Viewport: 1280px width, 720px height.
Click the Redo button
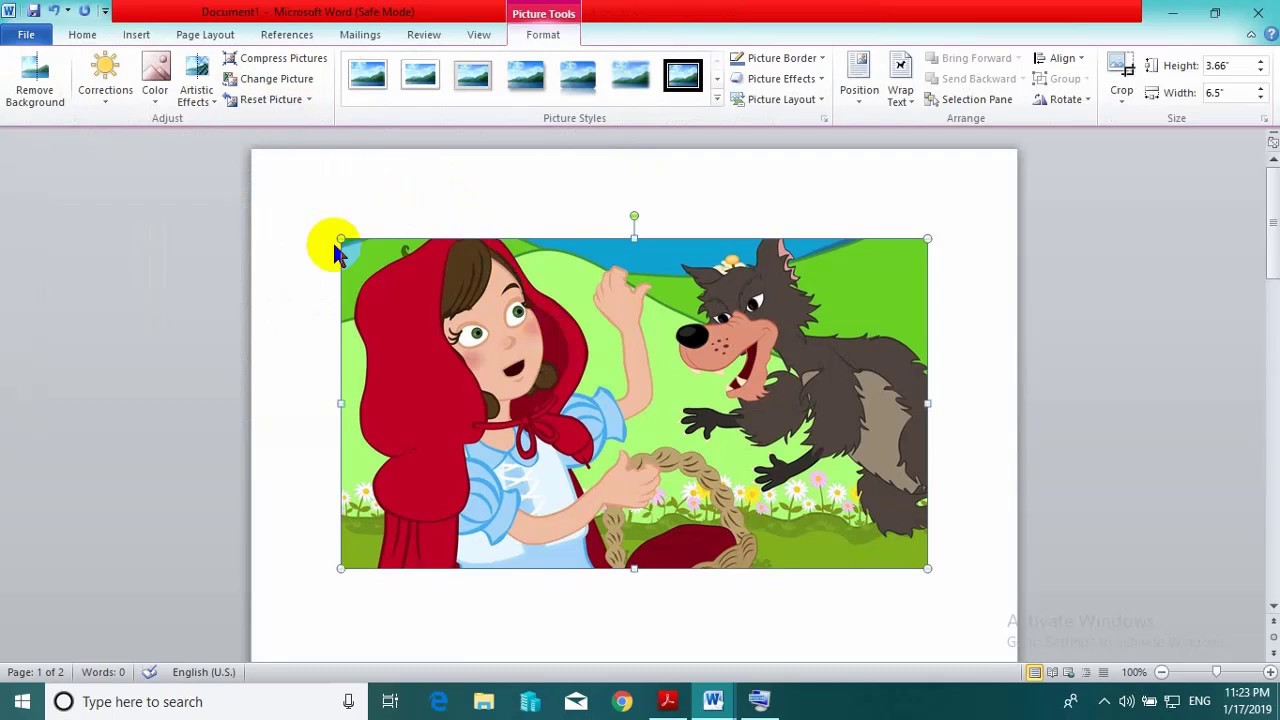point(84,12)
